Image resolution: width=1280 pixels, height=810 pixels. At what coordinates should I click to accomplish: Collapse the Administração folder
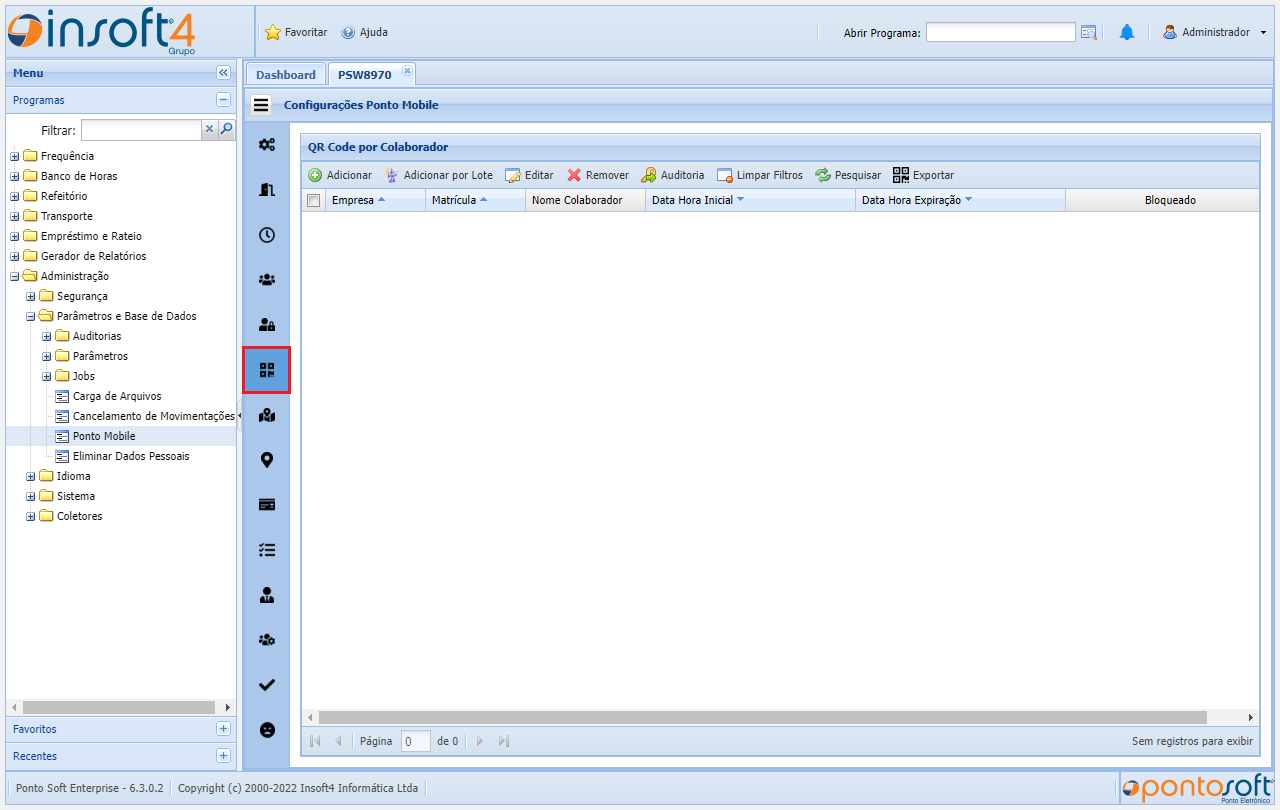[15, 276]
